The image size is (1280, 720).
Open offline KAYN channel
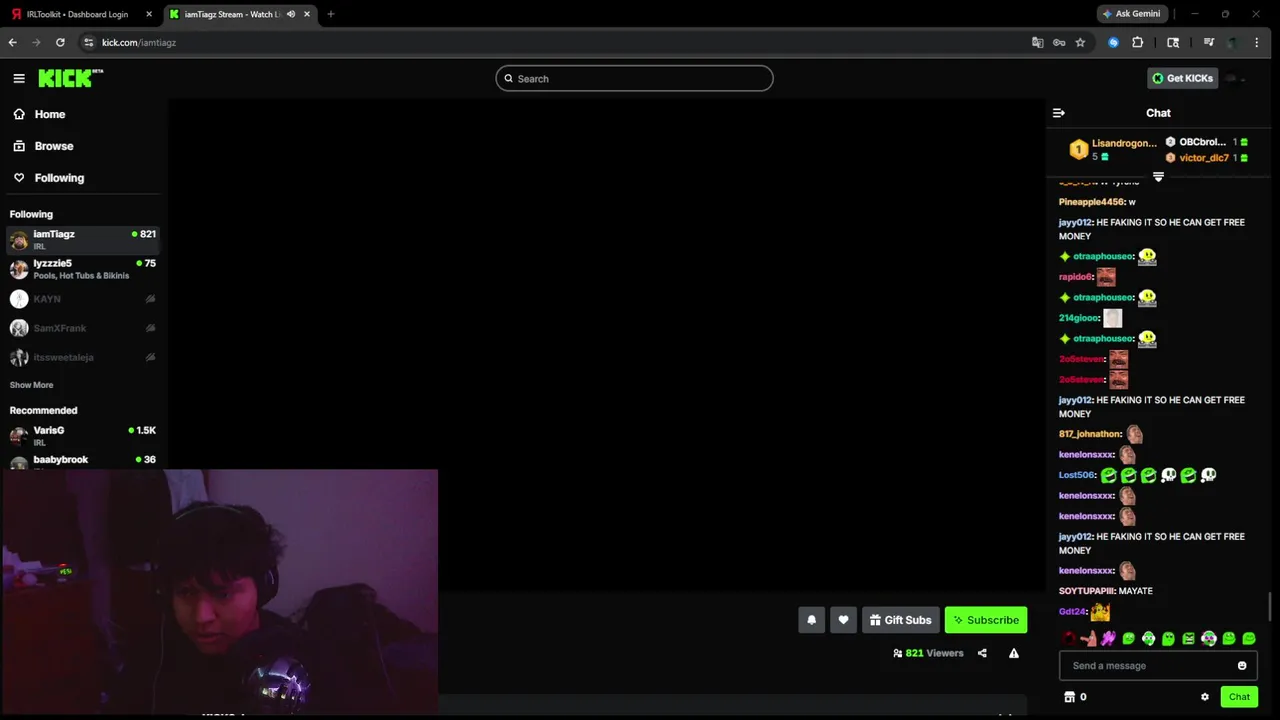82,299
